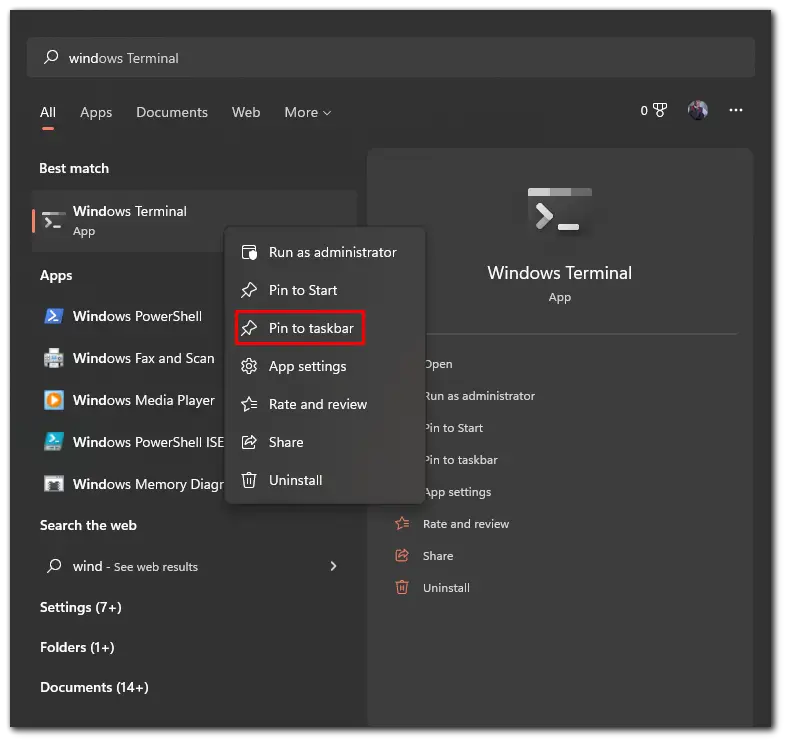Click Run as administrator in preview pane

[x=480, y=396]
